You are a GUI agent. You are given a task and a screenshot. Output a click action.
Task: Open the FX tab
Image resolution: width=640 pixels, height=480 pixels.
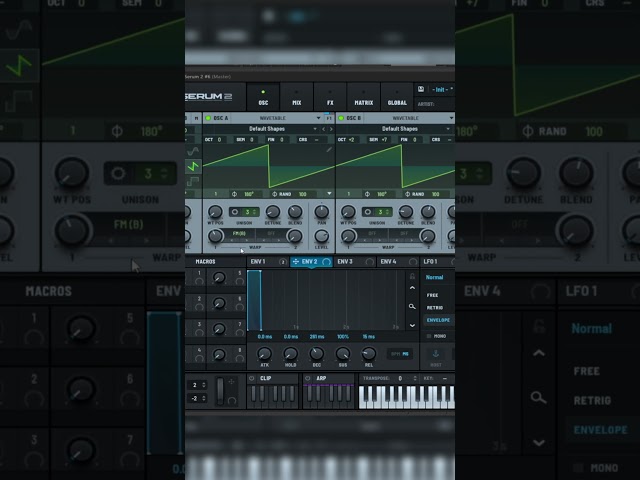click(x=330, y=97)
